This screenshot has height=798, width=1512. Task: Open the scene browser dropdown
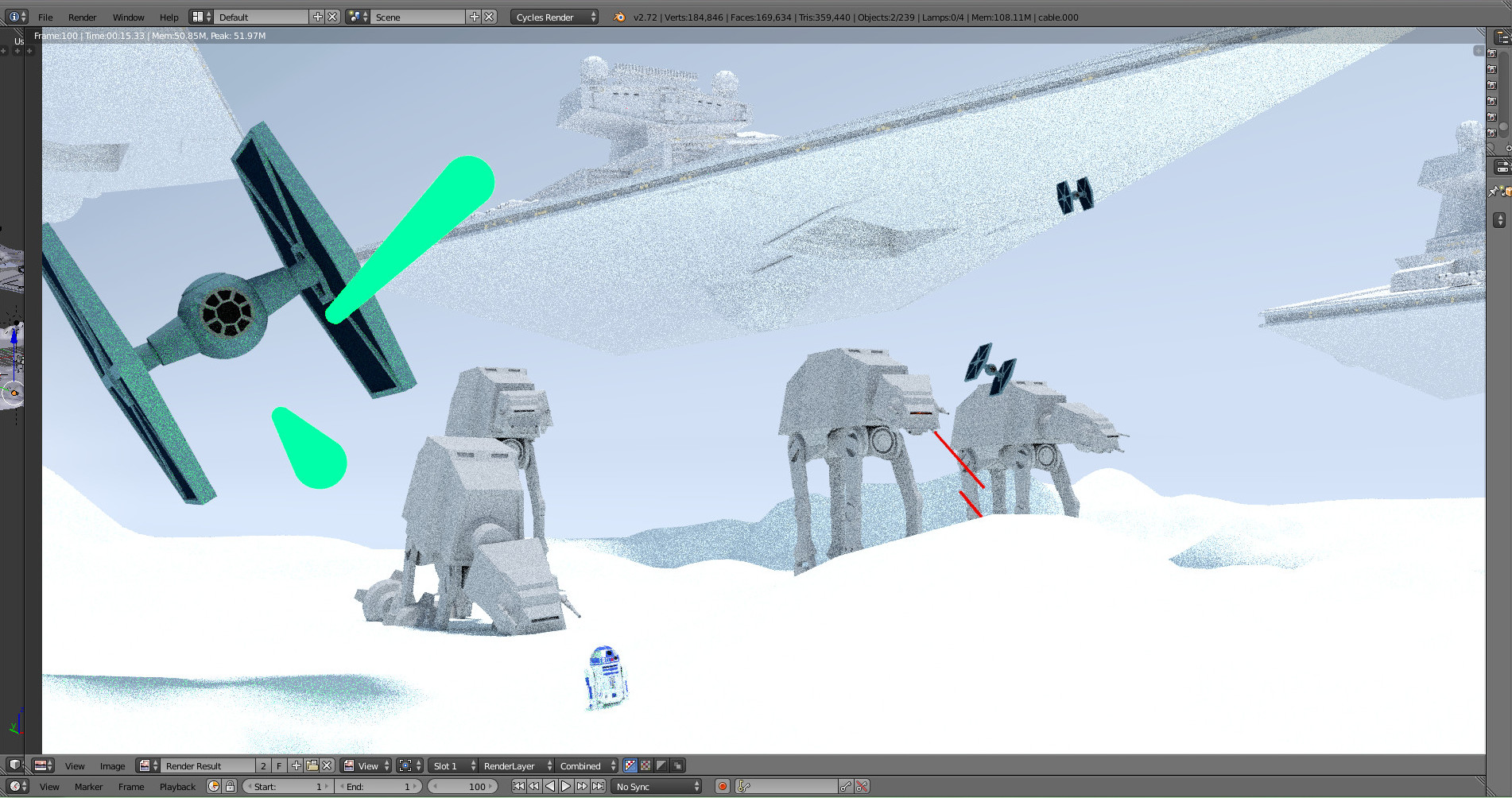tap(358, 17)
